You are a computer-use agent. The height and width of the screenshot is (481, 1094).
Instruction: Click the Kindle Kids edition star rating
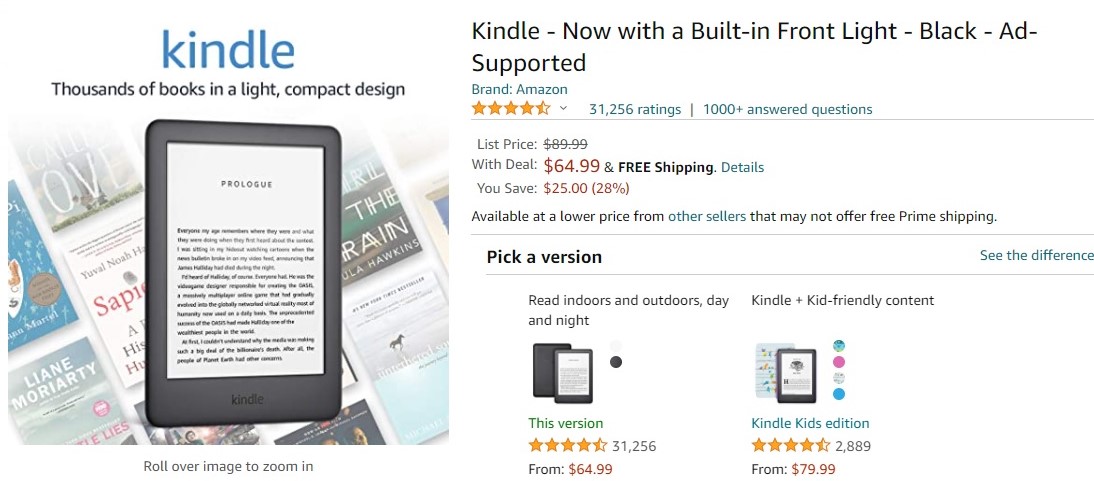(790, 446)
